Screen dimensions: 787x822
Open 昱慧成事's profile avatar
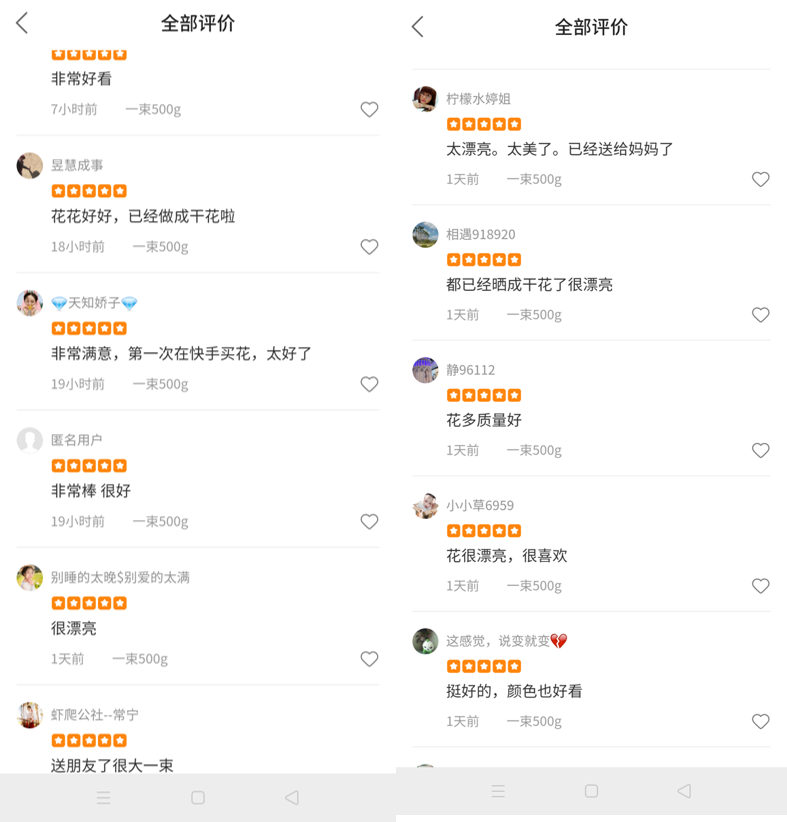30,166
